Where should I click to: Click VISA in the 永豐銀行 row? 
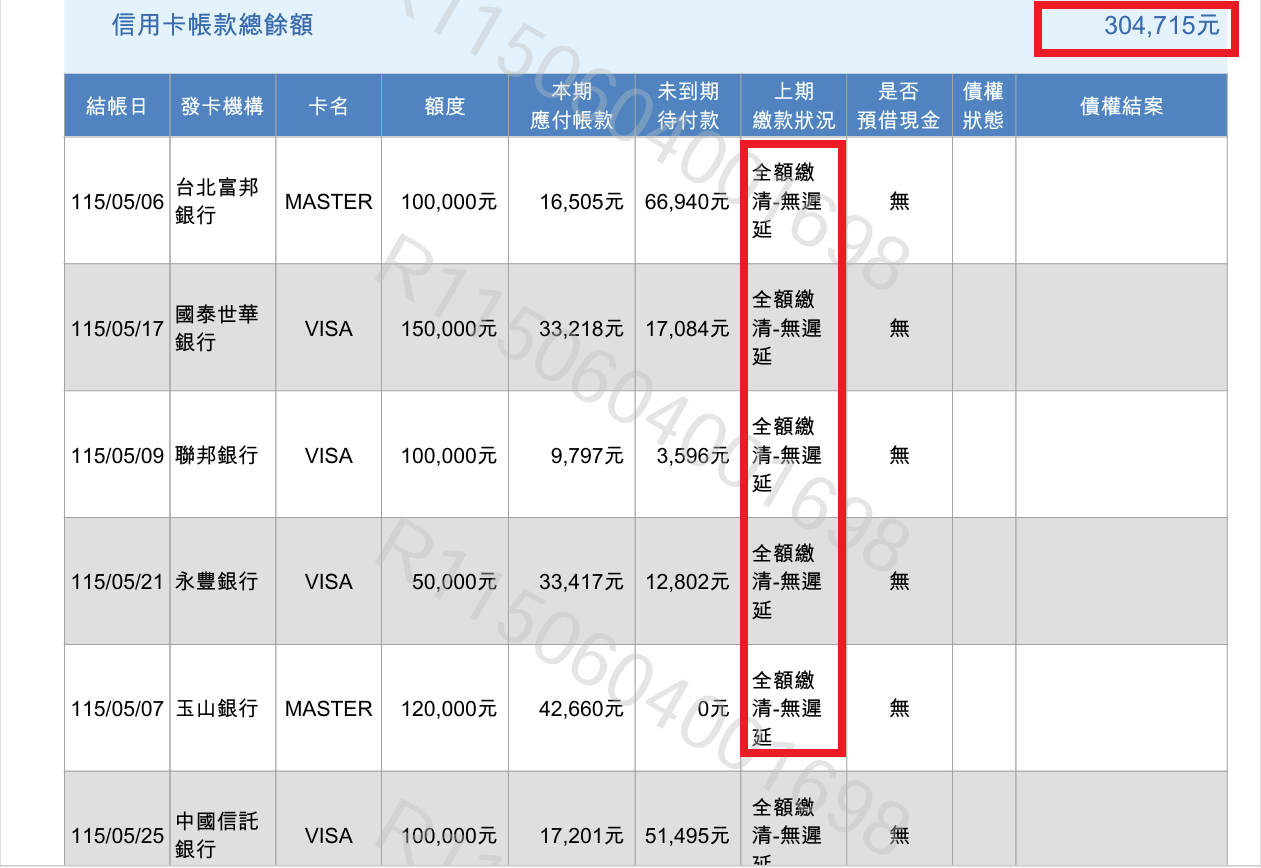click(329, 581)
